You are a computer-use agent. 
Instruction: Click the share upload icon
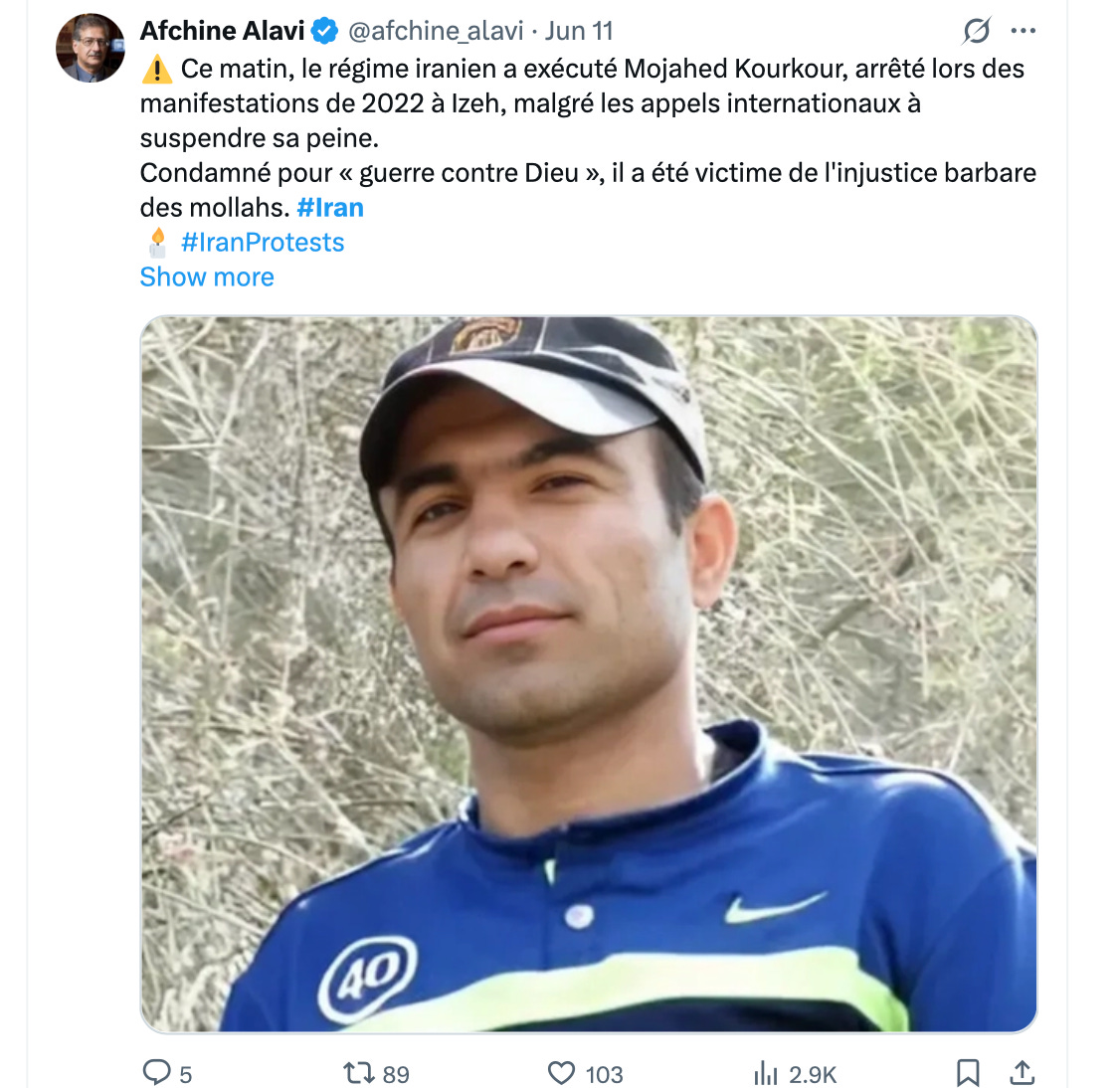(x=1023, y=1072)
